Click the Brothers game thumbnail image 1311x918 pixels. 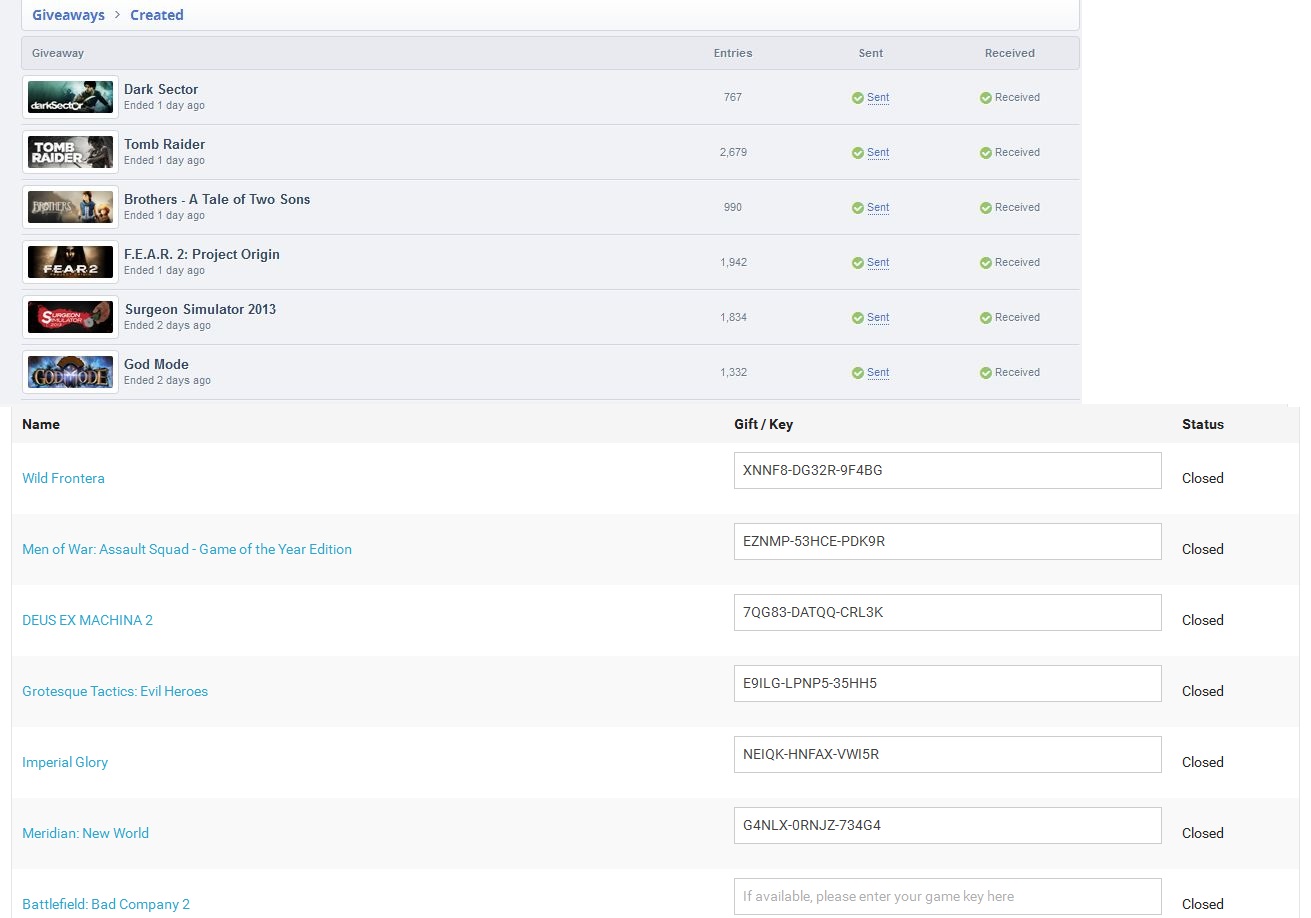(70, 207)
